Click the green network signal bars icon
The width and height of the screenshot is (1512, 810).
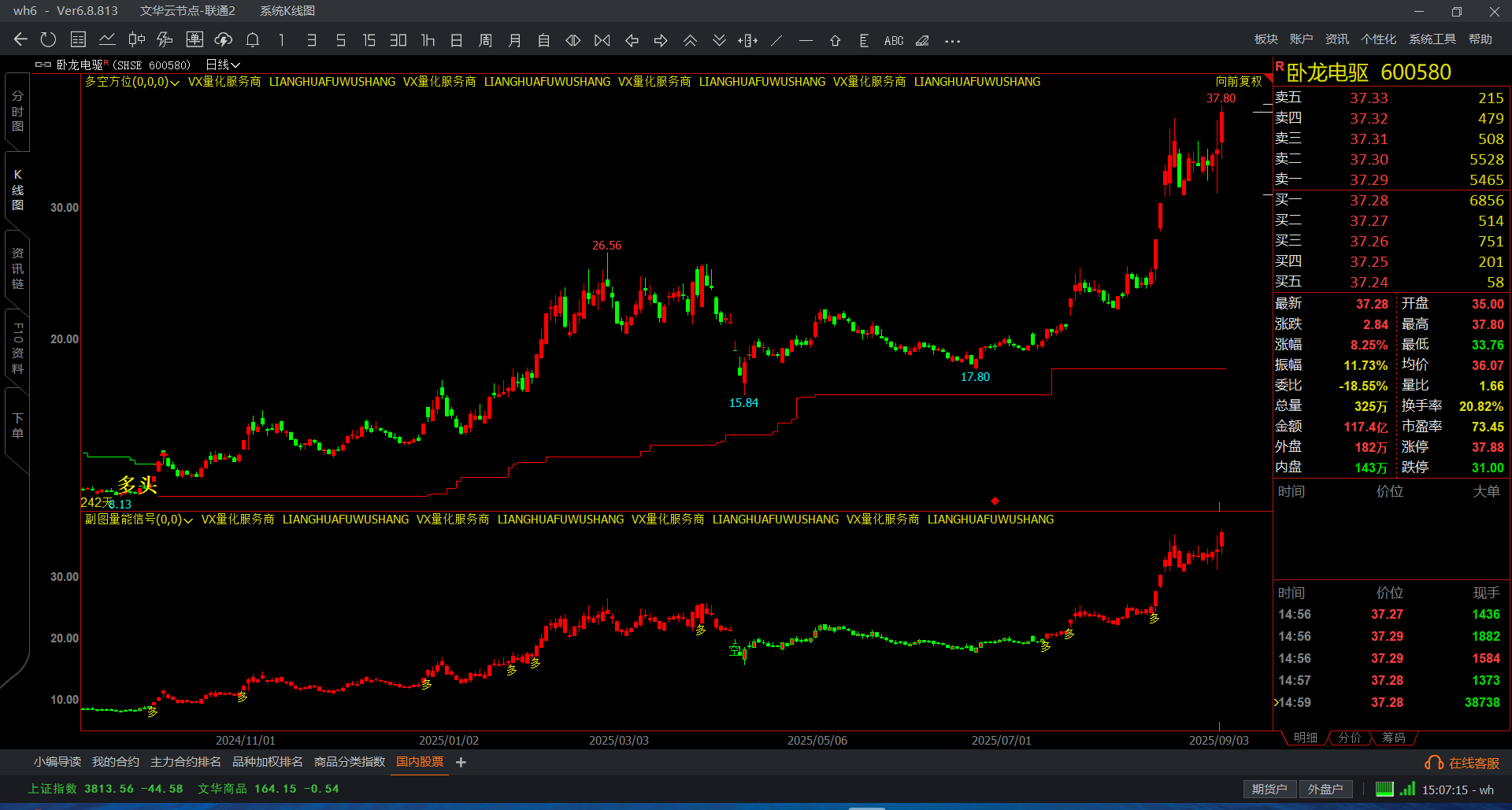coord(1408,789)
